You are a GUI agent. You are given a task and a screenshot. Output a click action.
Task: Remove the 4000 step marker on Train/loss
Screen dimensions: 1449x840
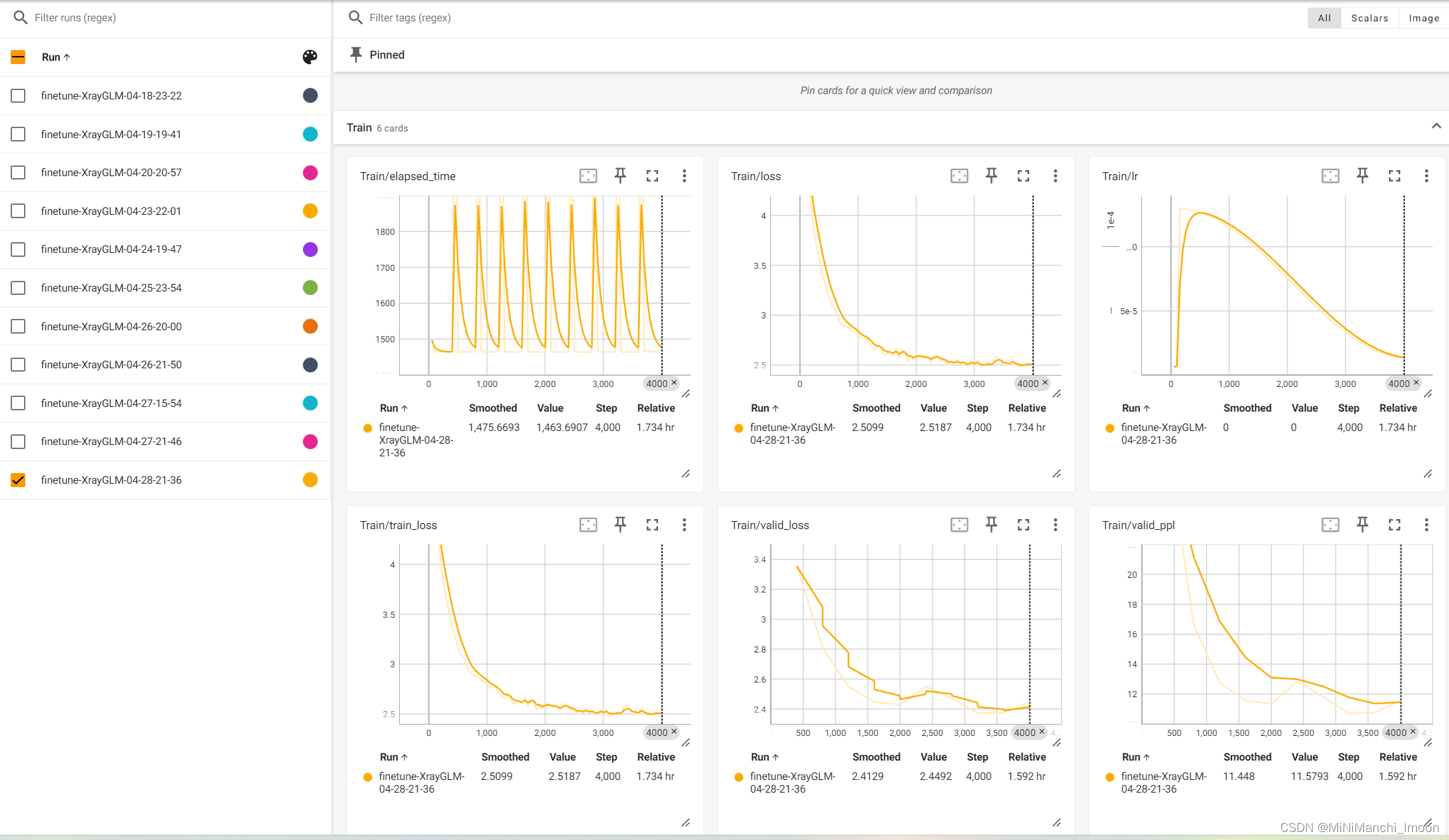click(x=1045, y=382)
